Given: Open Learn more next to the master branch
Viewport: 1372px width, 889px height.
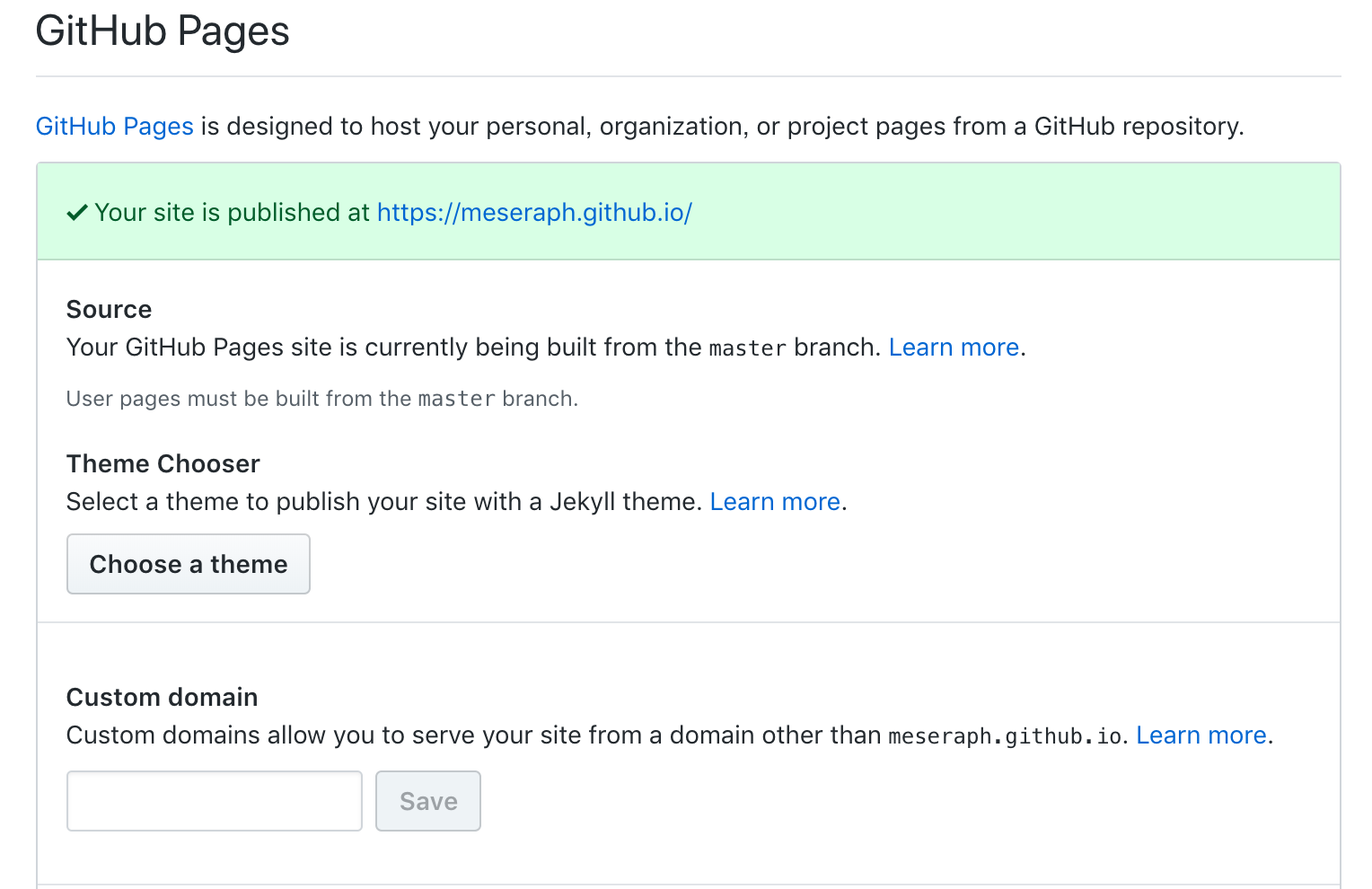Looking at the screenshot, I should point(953,347).
